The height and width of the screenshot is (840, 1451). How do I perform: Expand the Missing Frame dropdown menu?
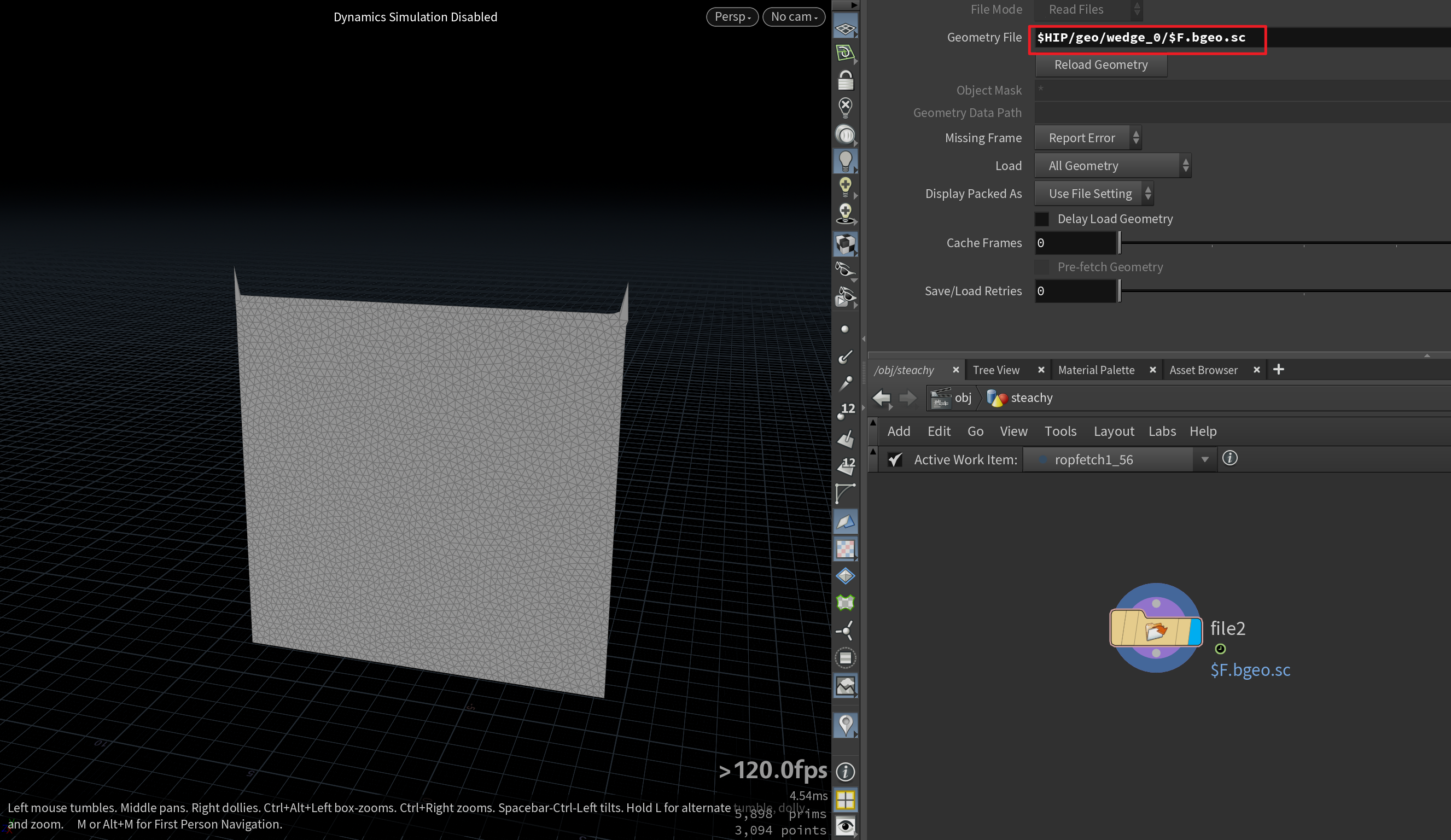[x=1090, y=137]
